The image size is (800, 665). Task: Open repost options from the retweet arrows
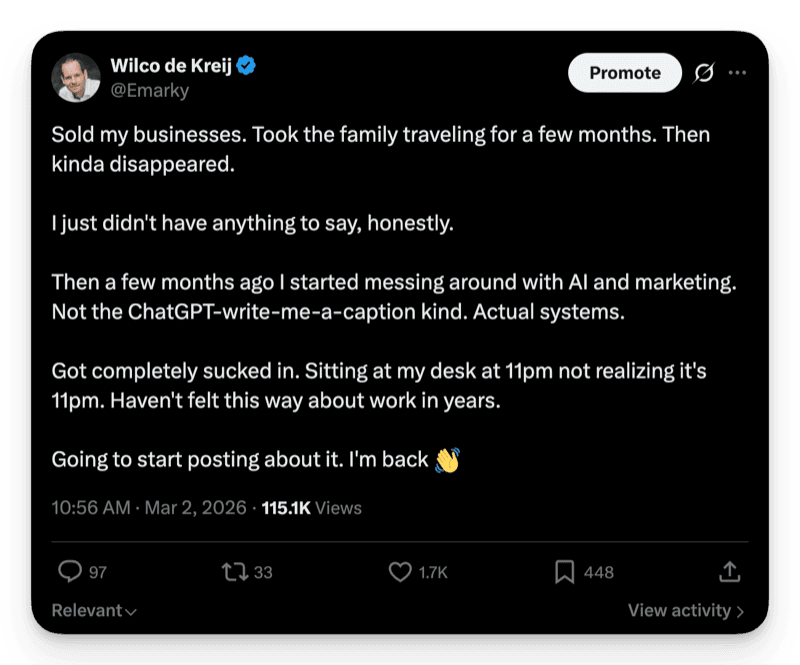point(235,571)
